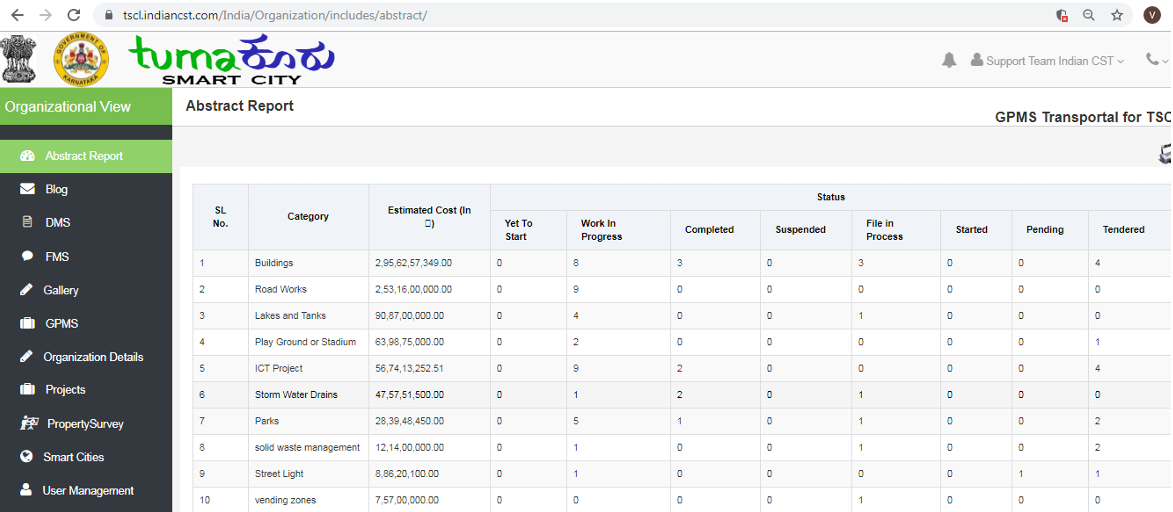The image size is (1173, 512).
Task: Open the Blog envelope icon in sidebar
Action: point(27,189)
